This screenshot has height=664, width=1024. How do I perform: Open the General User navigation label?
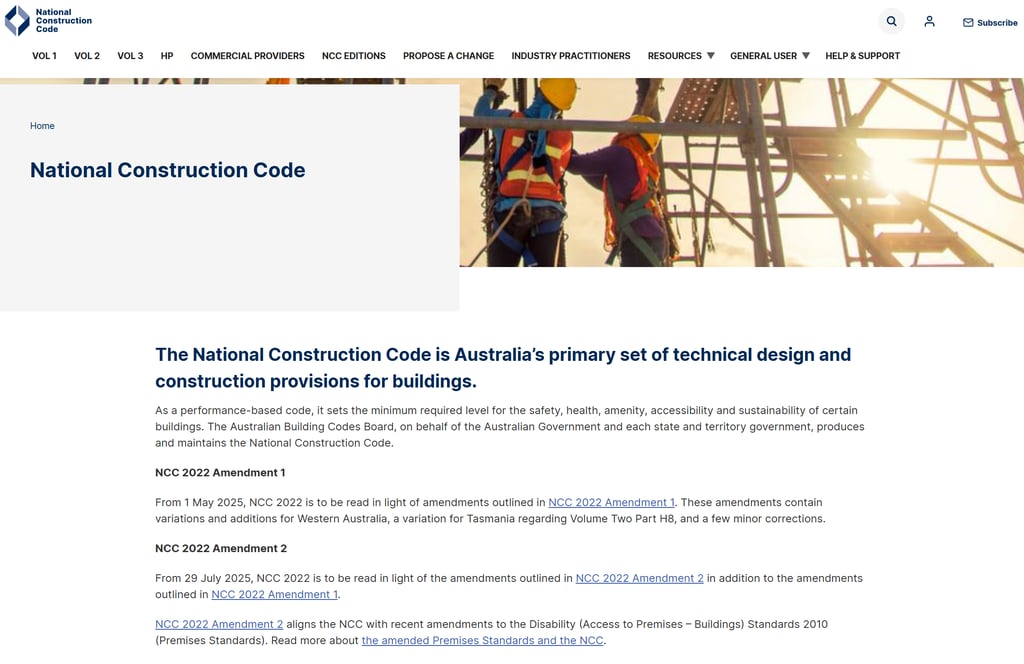pos(763,55)
